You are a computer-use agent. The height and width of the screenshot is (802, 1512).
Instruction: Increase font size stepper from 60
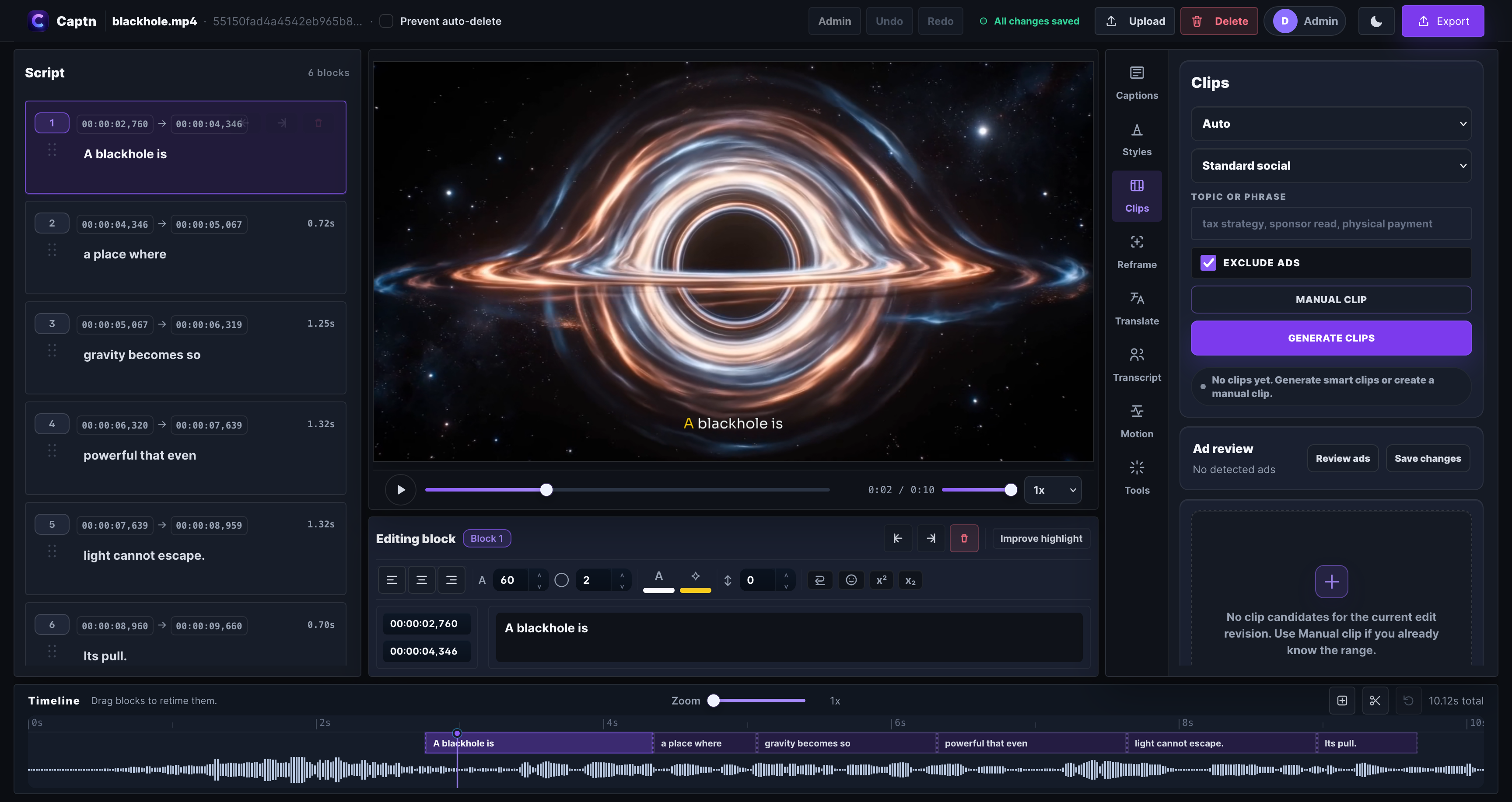539,575
